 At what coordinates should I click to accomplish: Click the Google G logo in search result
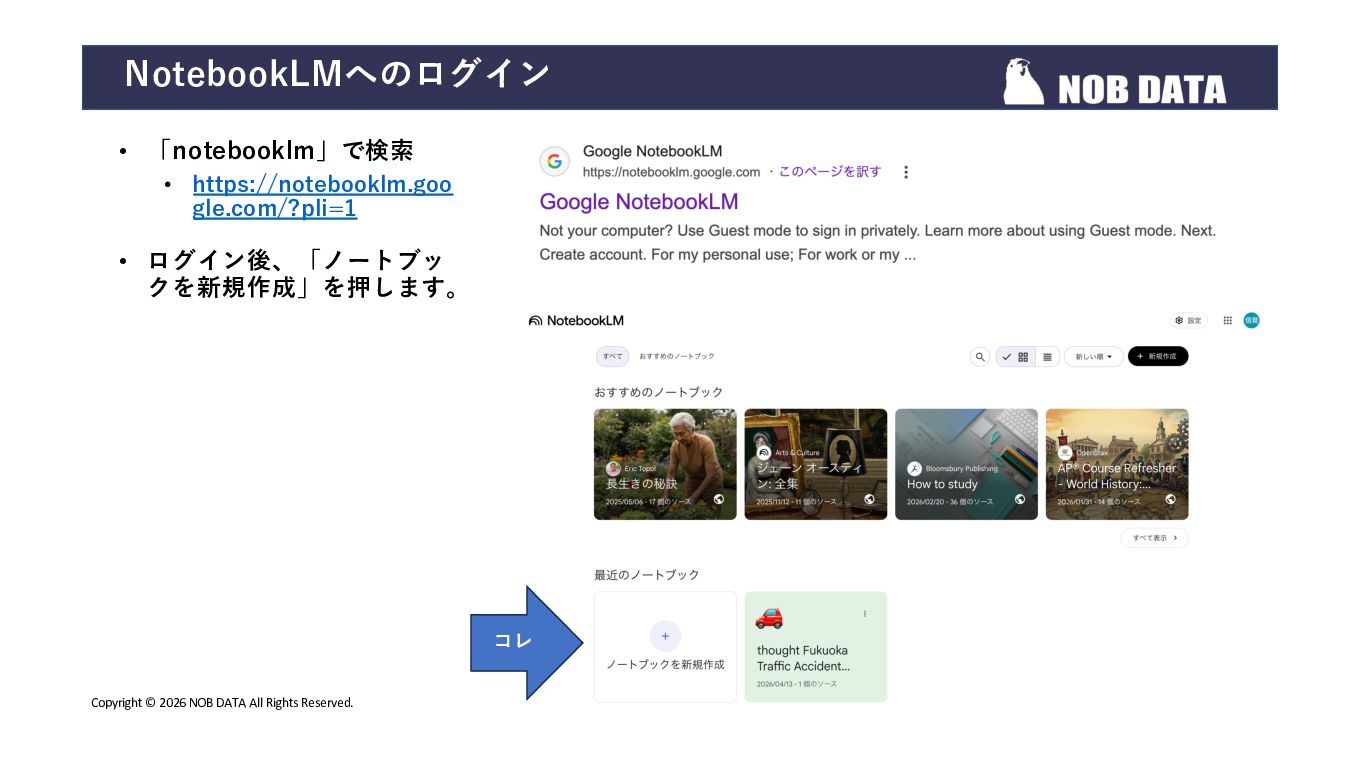(x=555, y=161)
